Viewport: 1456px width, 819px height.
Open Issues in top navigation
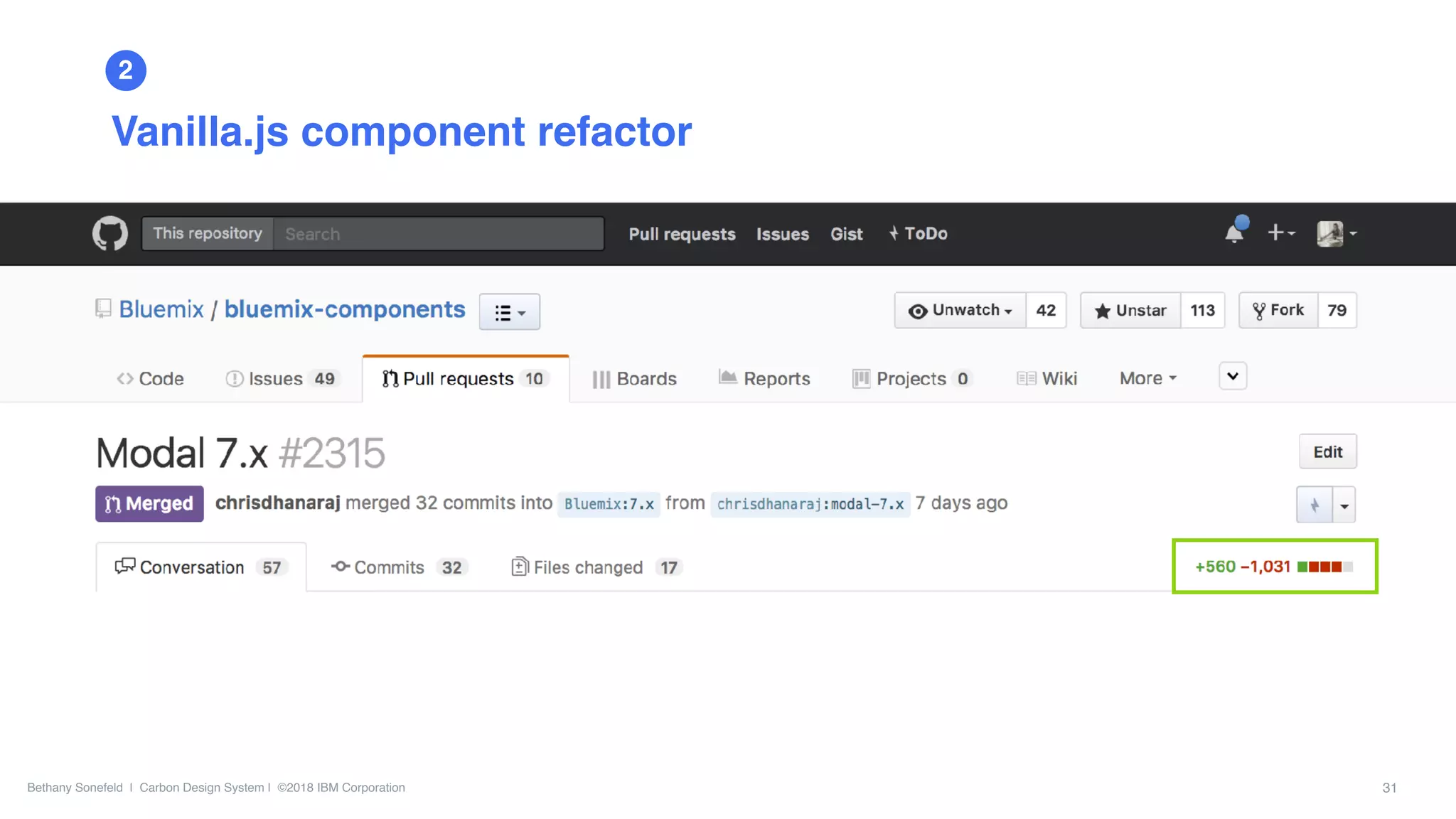(782, 234)
